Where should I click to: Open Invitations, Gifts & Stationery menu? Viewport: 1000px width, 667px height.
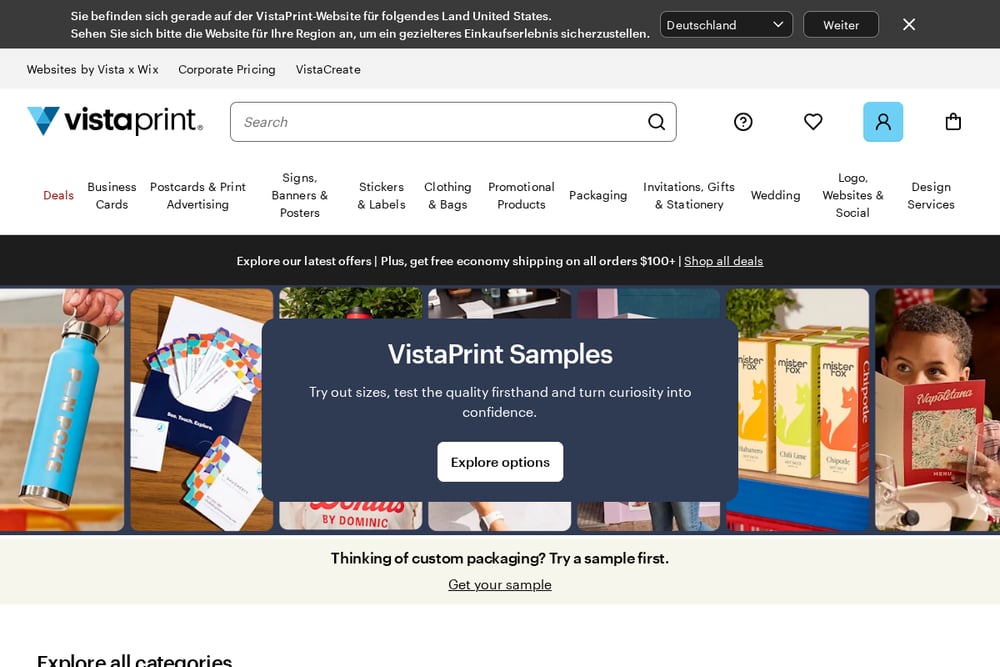[x=689, y=195]
